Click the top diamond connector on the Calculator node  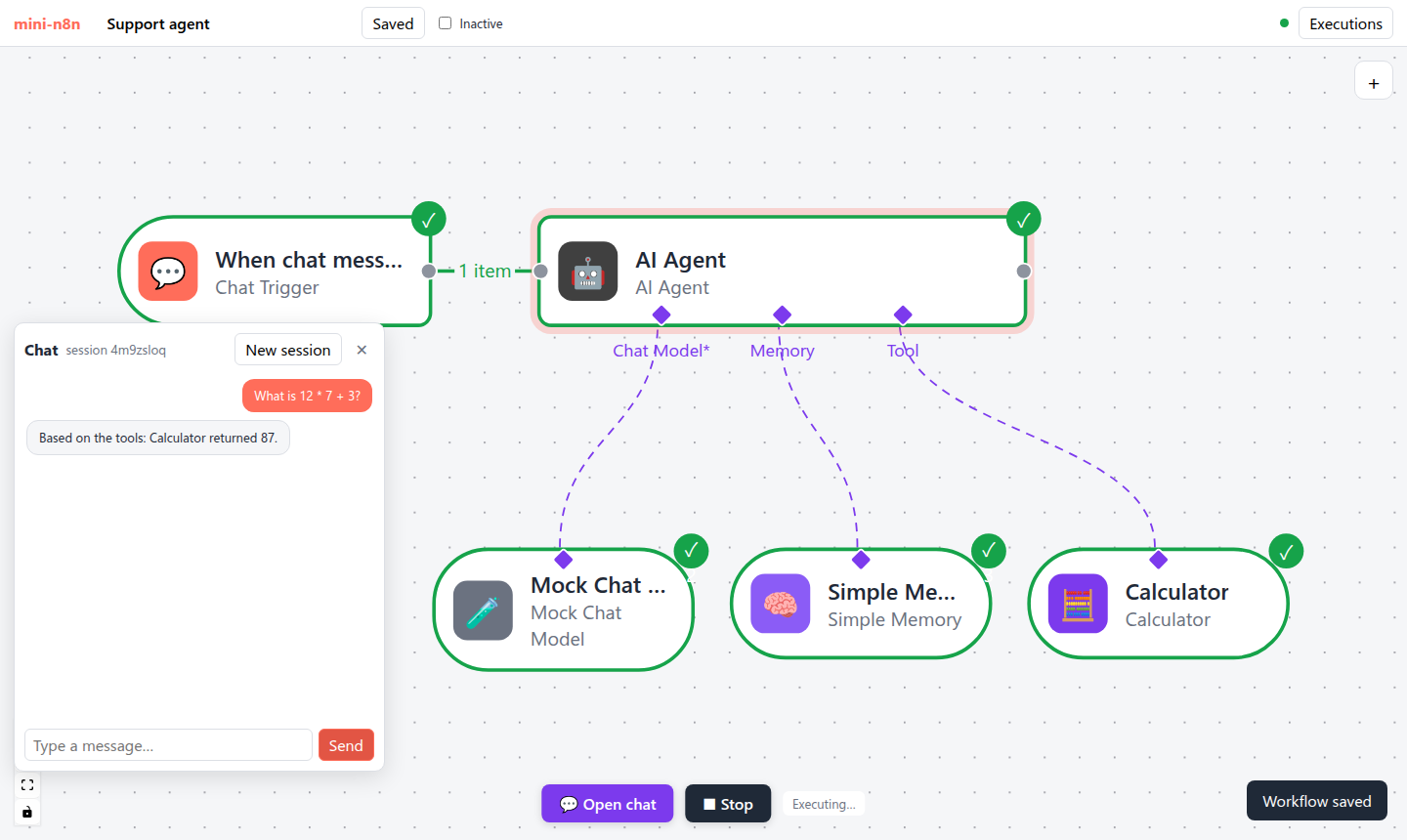[1159, 560]
